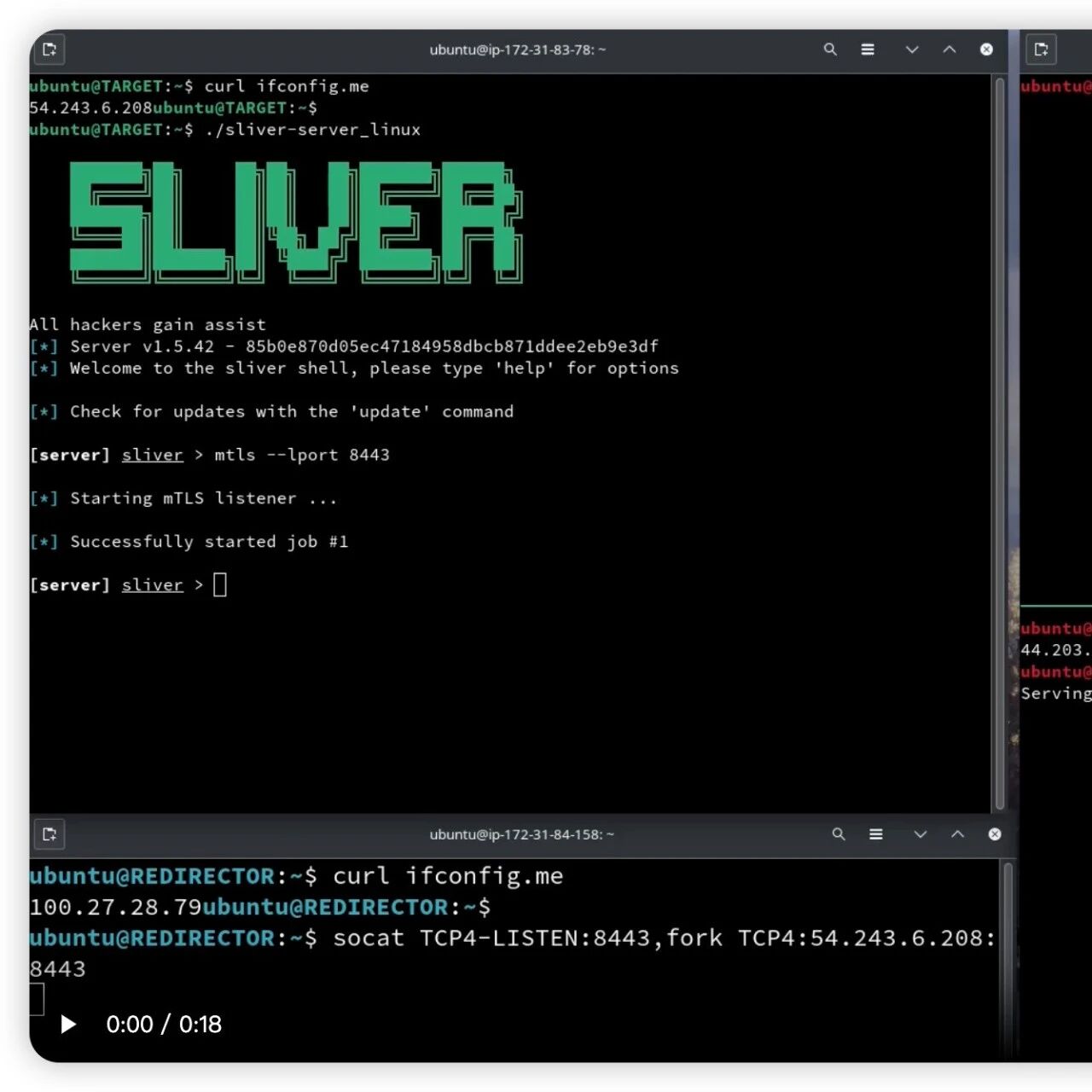Click the 'curl ifconfig.me' command in TARGET terminal

pos(287,86)
